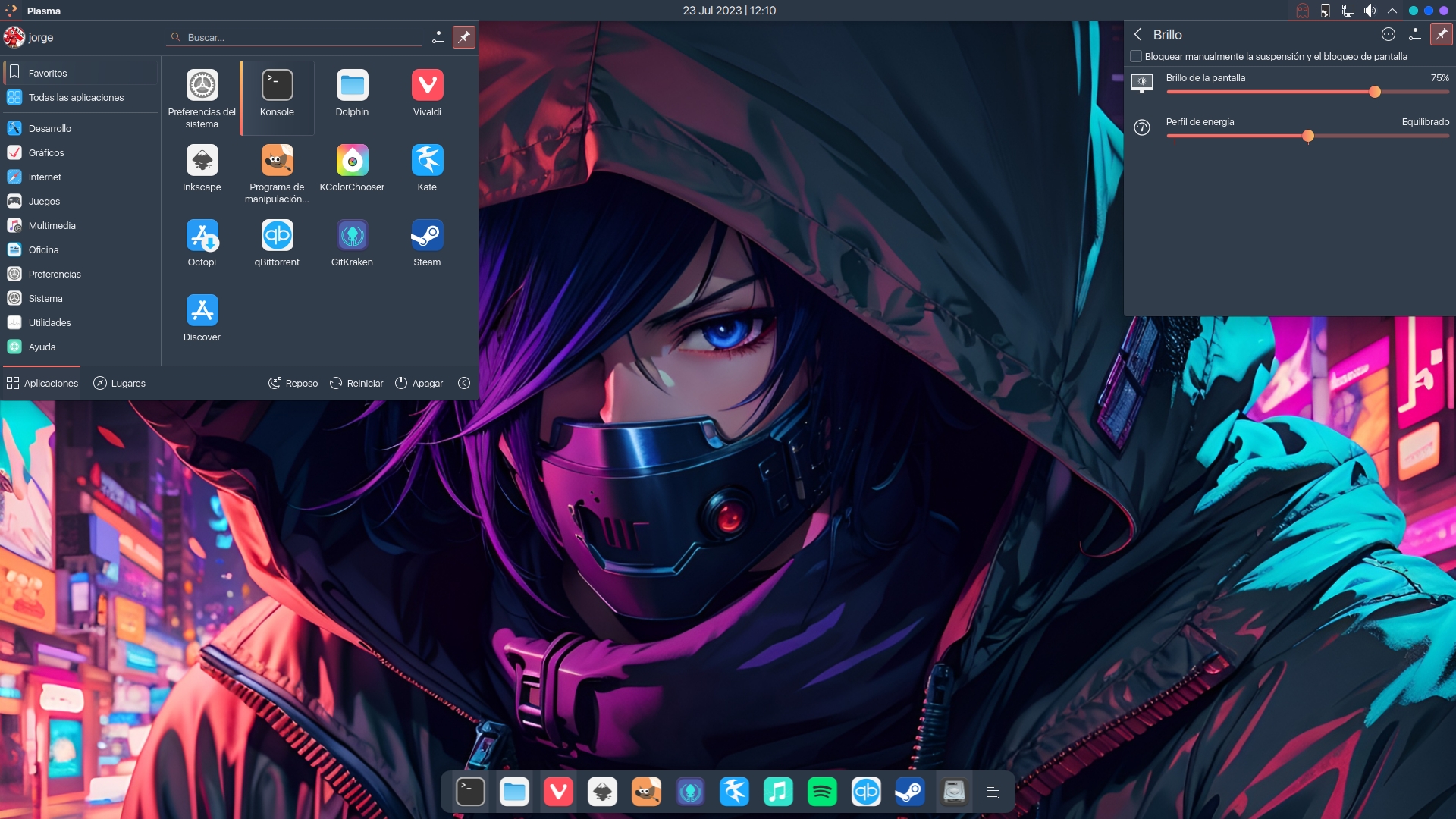Open GitKraken from the bottom dock

[690, 792]
